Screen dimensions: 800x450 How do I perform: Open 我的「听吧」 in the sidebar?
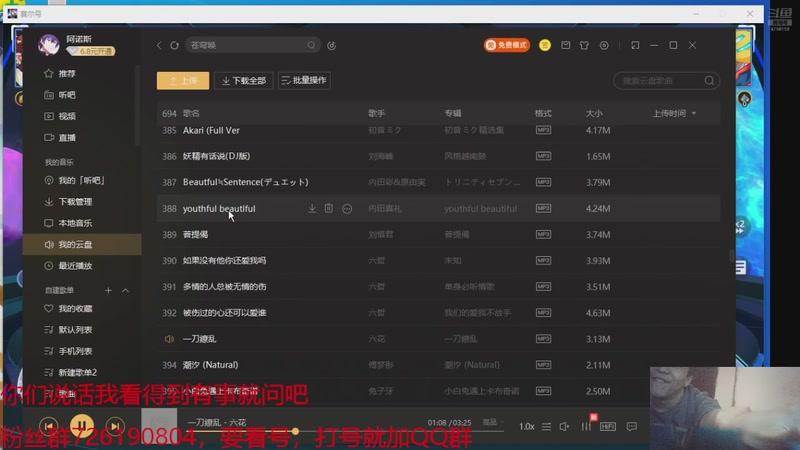click(82, 181)
